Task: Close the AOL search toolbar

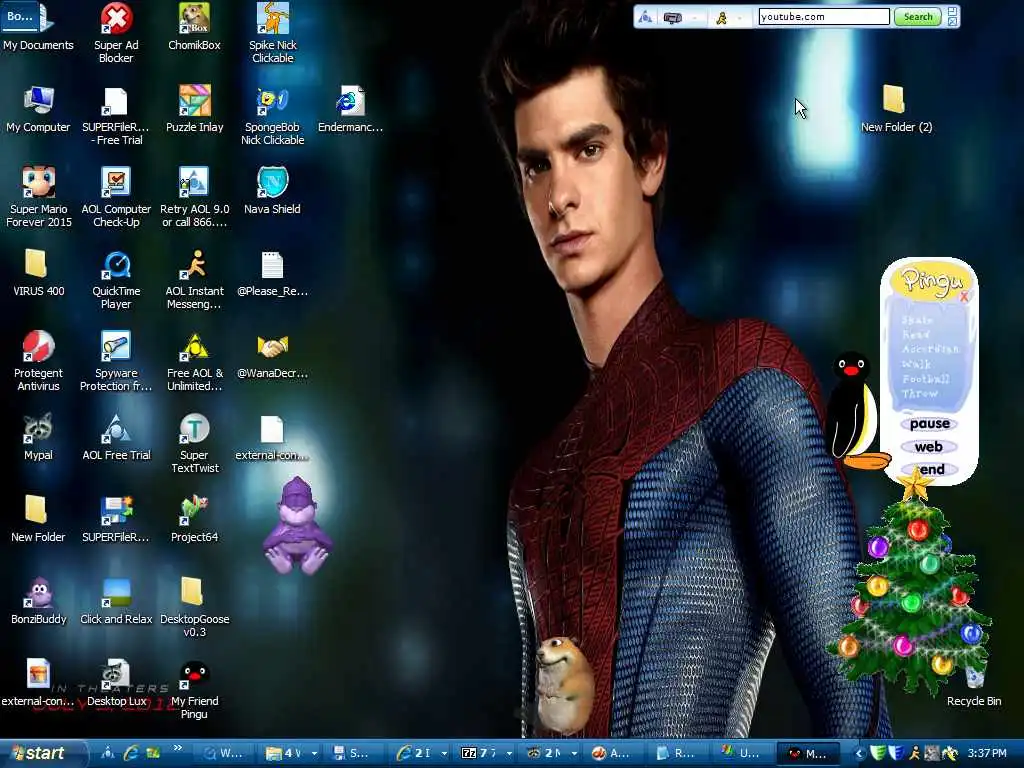Action: (x=953, y=22)
